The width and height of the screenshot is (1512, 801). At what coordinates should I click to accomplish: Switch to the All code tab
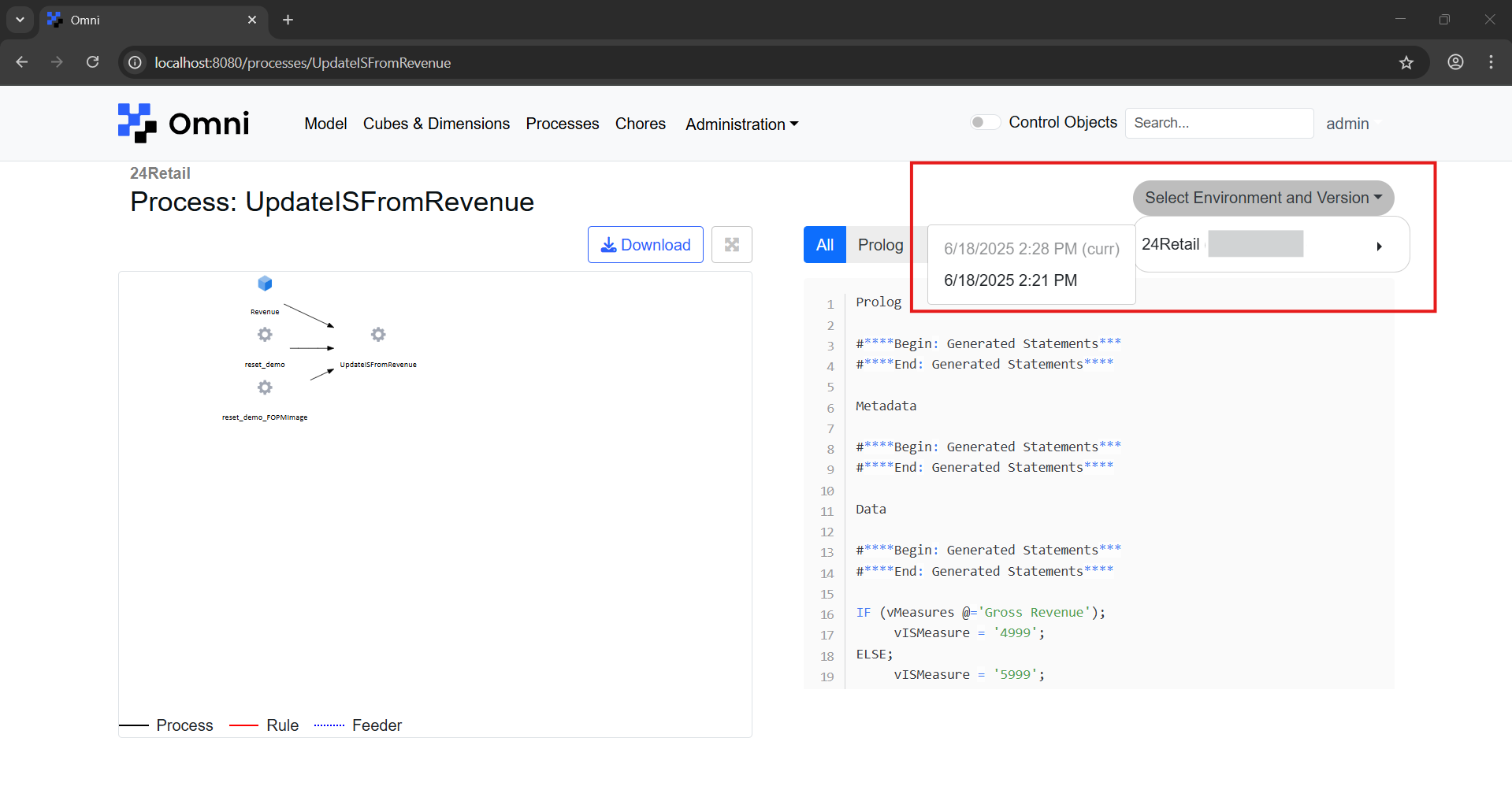pos(825,245)
